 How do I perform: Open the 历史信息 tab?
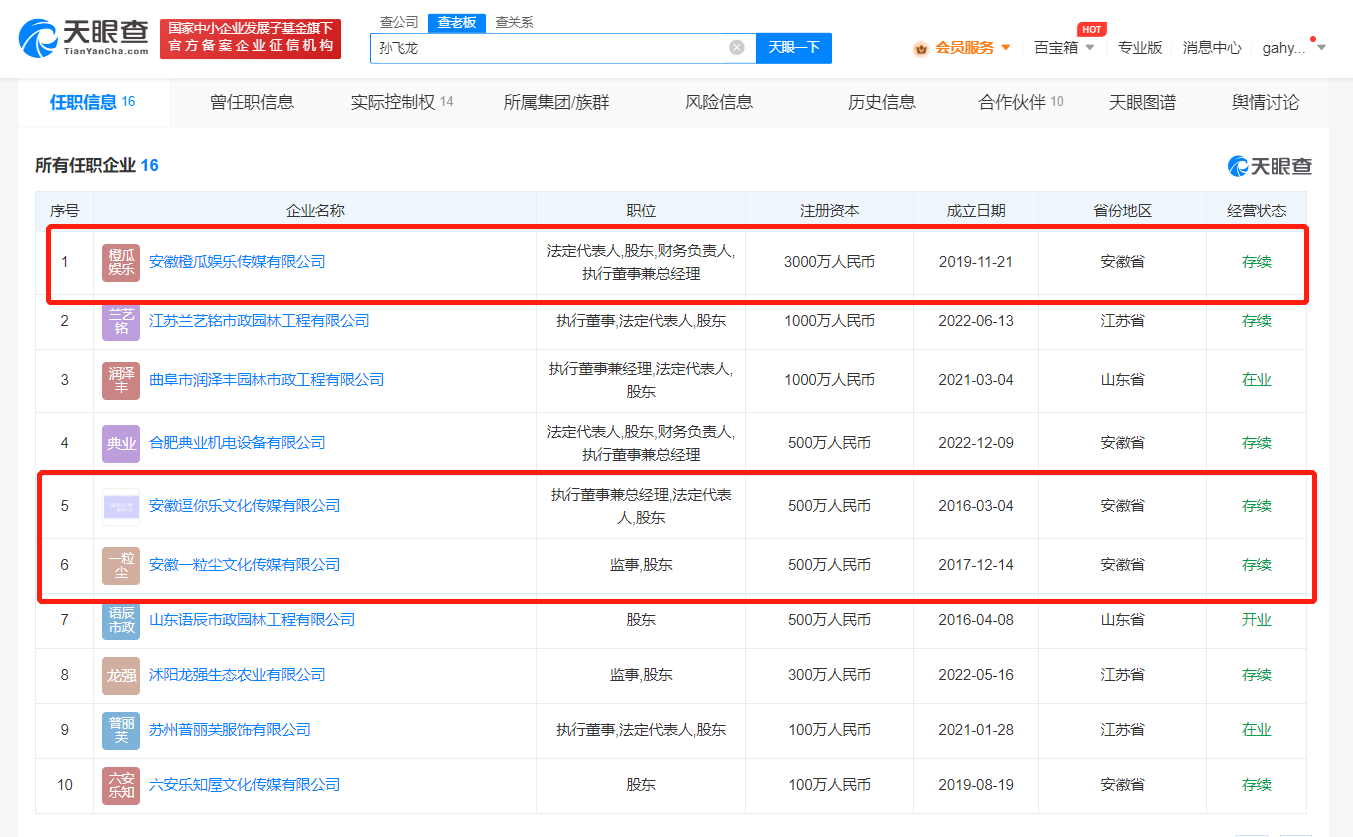(882, 102)
